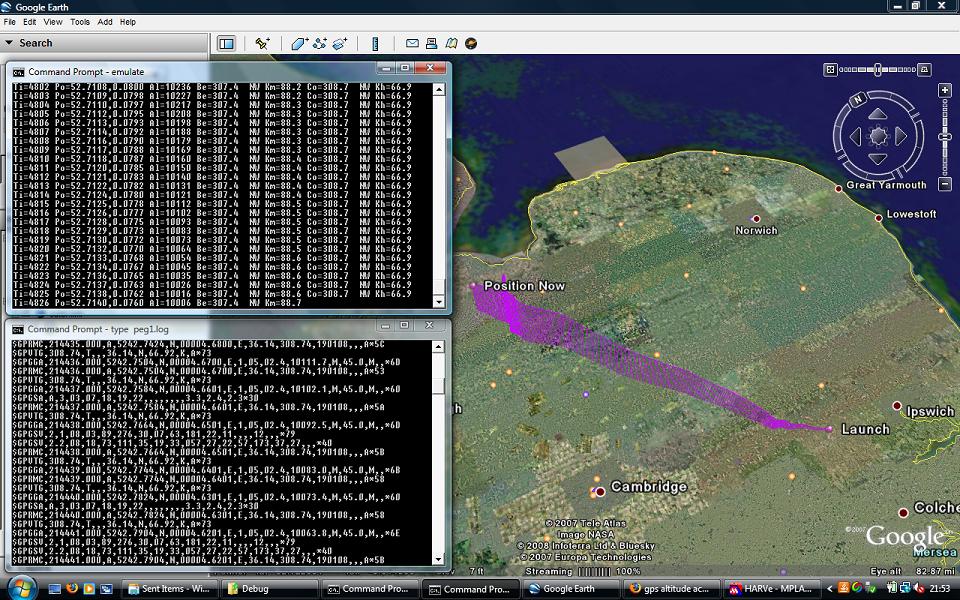Switch to gps altitude Firefox taskbar button

670,589
